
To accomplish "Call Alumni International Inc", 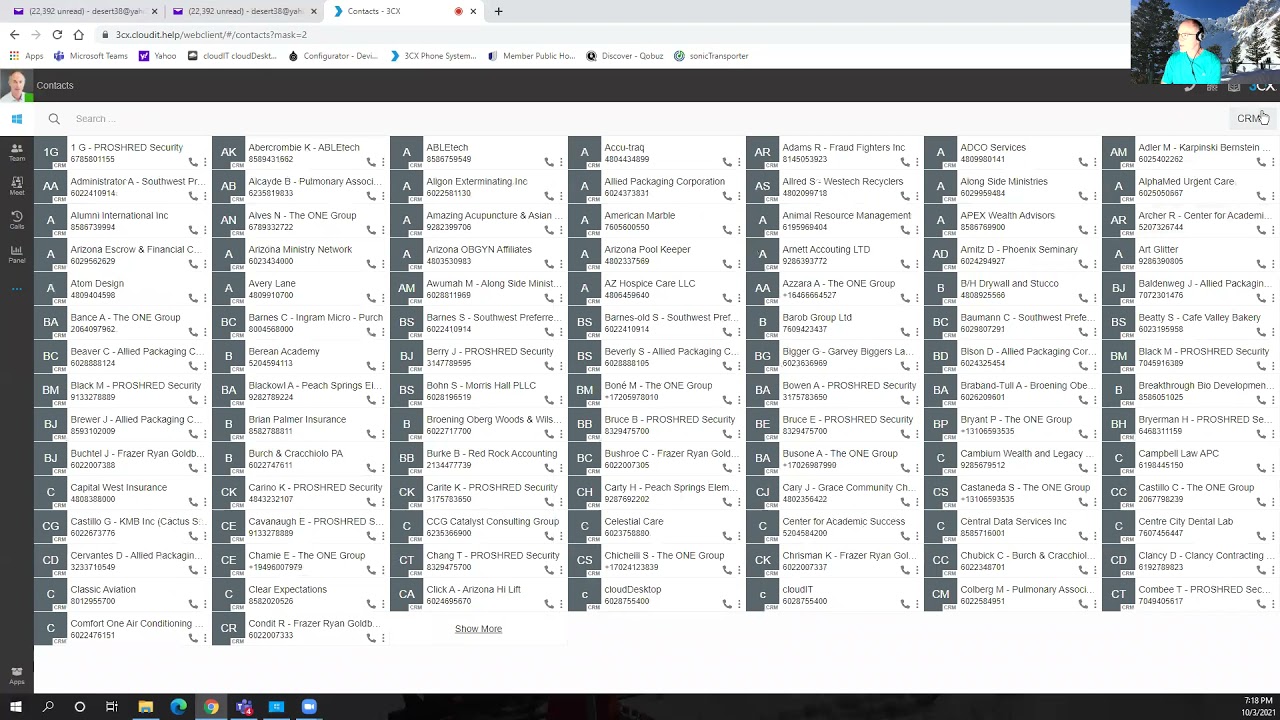I will coord(193,230).
